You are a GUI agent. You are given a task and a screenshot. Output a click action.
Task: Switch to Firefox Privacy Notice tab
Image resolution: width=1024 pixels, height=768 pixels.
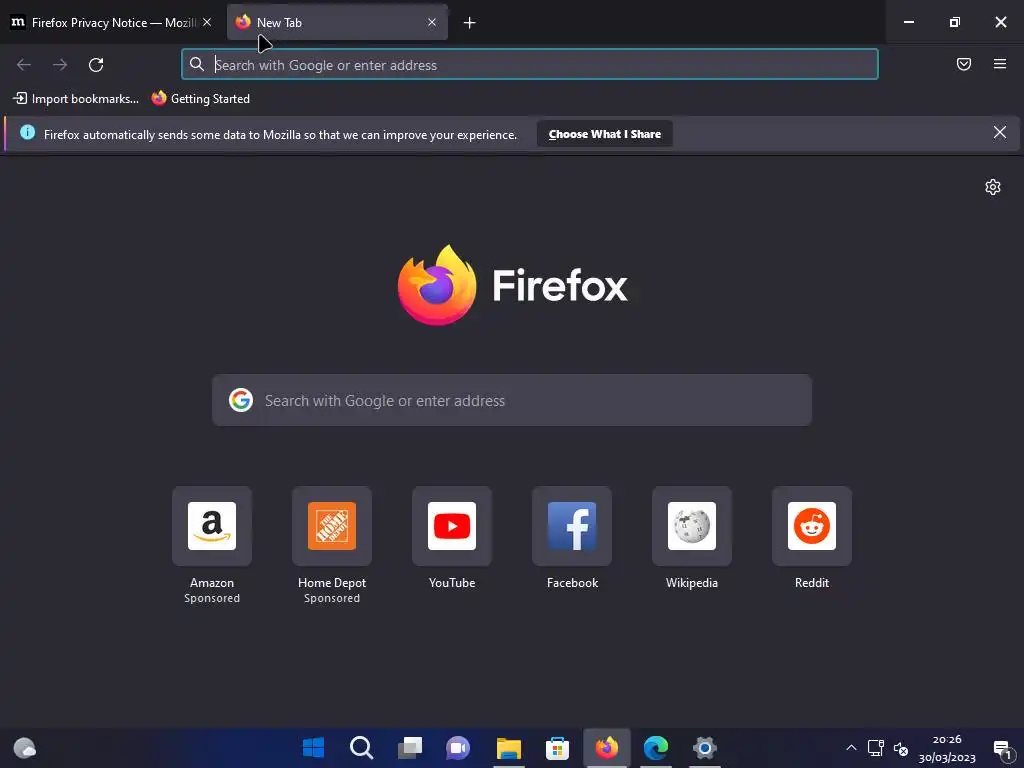[112, 23]
